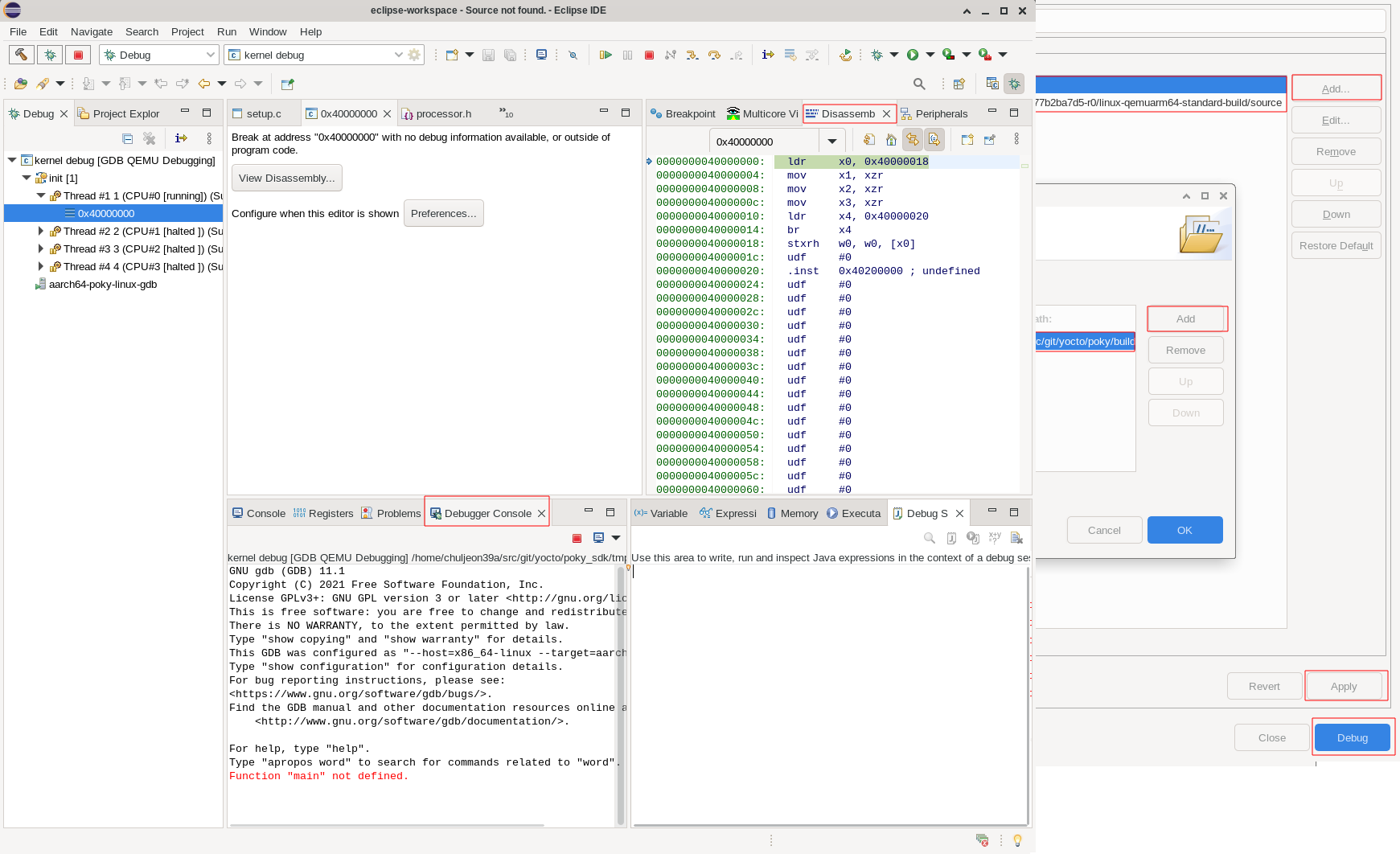
Task: Click the Step Into icon
Action: (x=692, y=55)
